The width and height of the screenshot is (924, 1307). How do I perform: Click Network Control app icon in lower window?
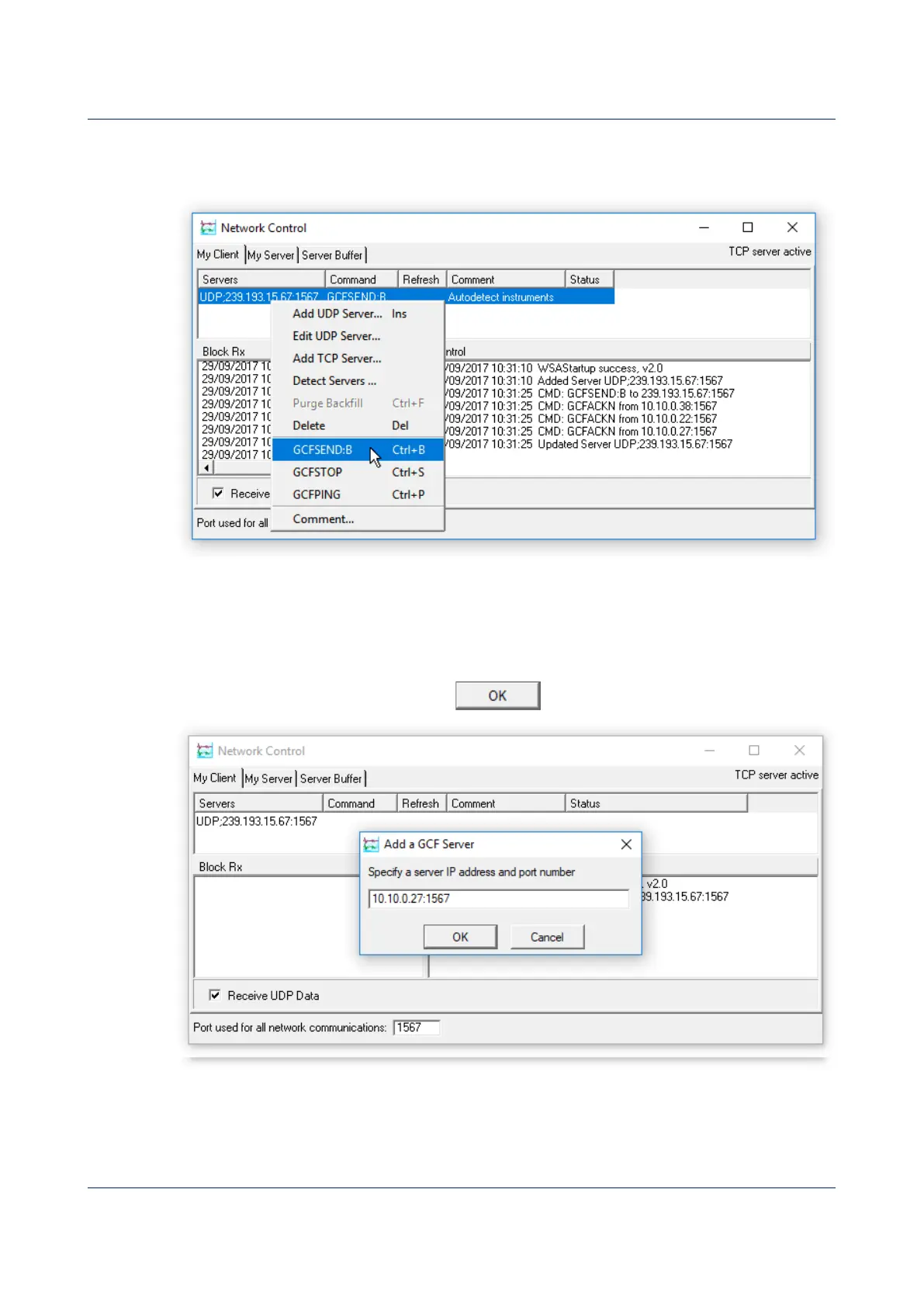(205, 751)
